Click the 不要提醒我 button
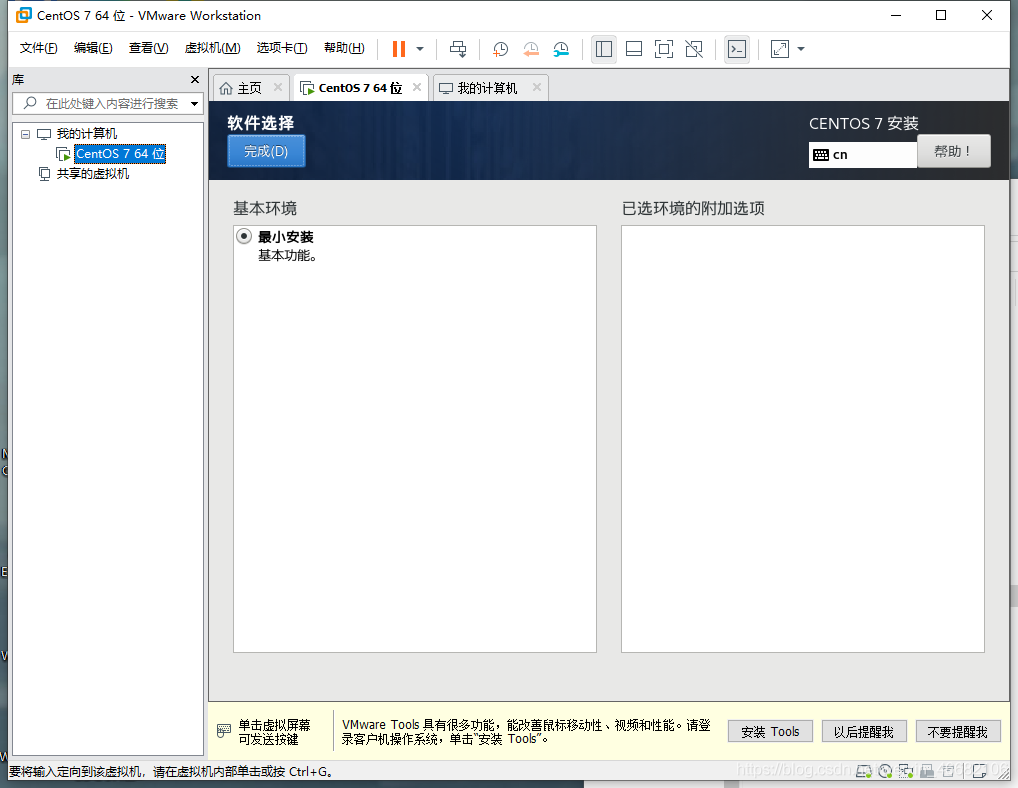Image resolution: width=1018 pixels, height=788 pixels. (958, 732)
